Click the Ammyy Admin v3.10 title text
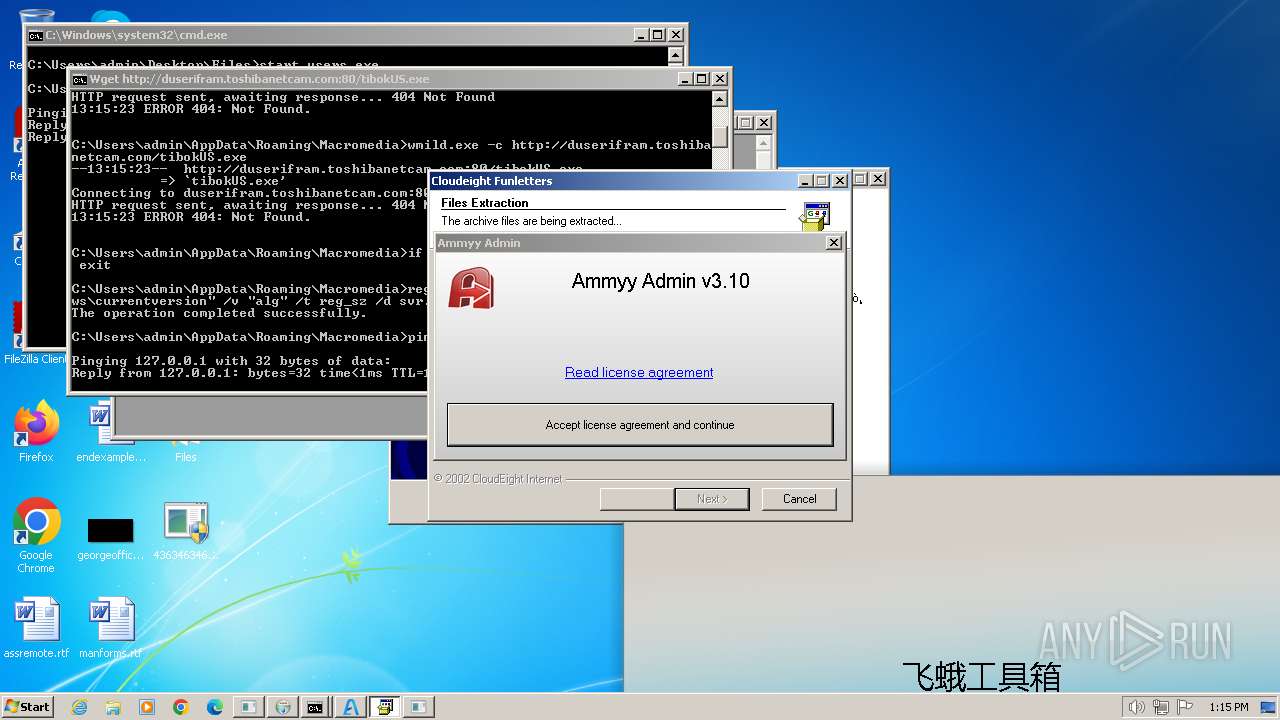Screen dimensions: 1280x720 pos(660,281)
